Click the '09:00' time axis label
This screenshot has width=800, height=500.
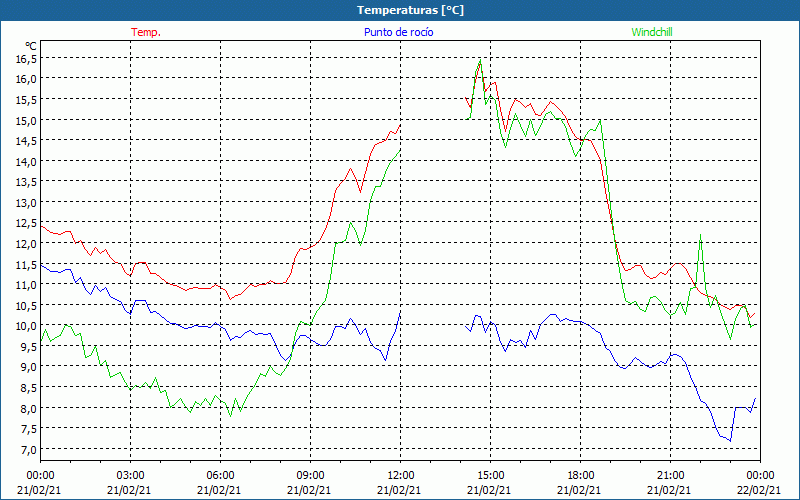pos(310,476)
